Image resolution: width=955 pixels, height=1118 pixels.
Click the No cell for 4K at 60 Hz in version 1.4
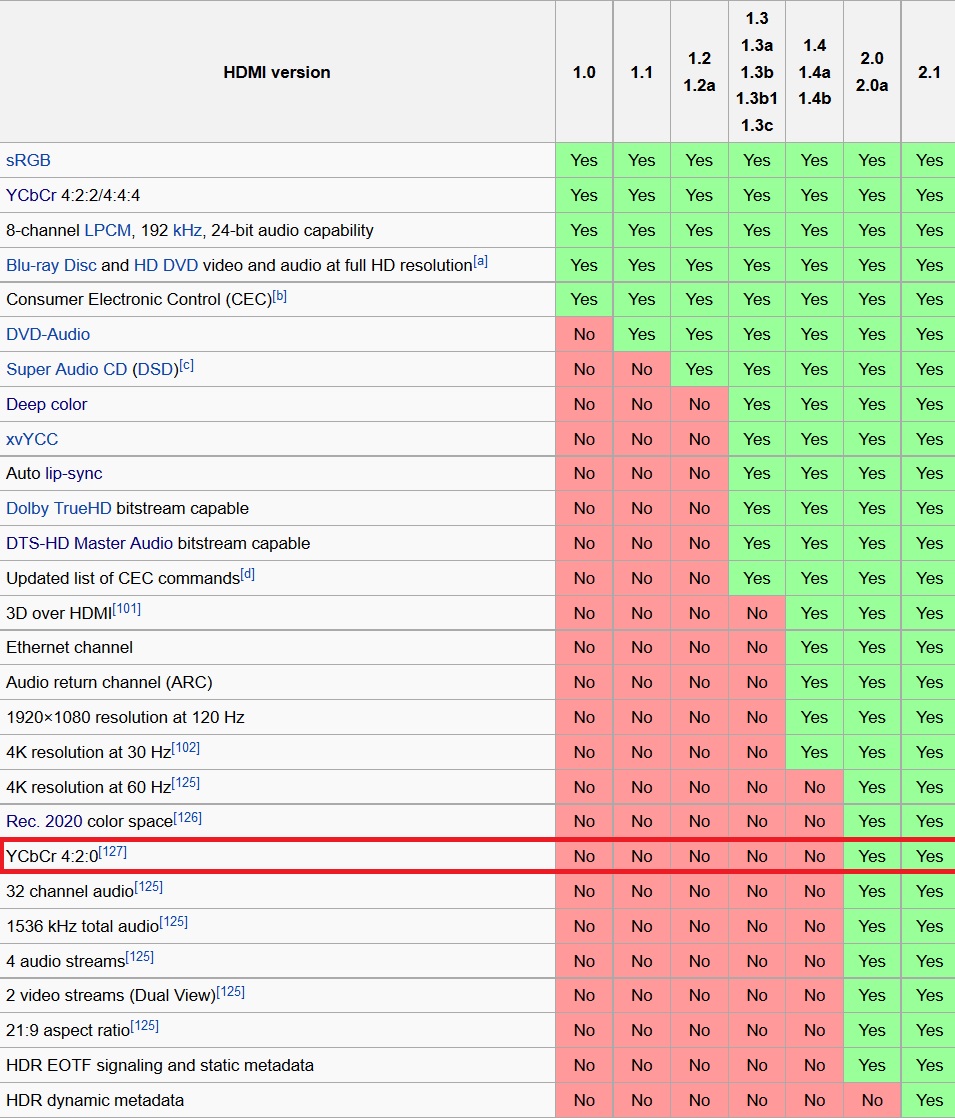(x=814, y=787)
